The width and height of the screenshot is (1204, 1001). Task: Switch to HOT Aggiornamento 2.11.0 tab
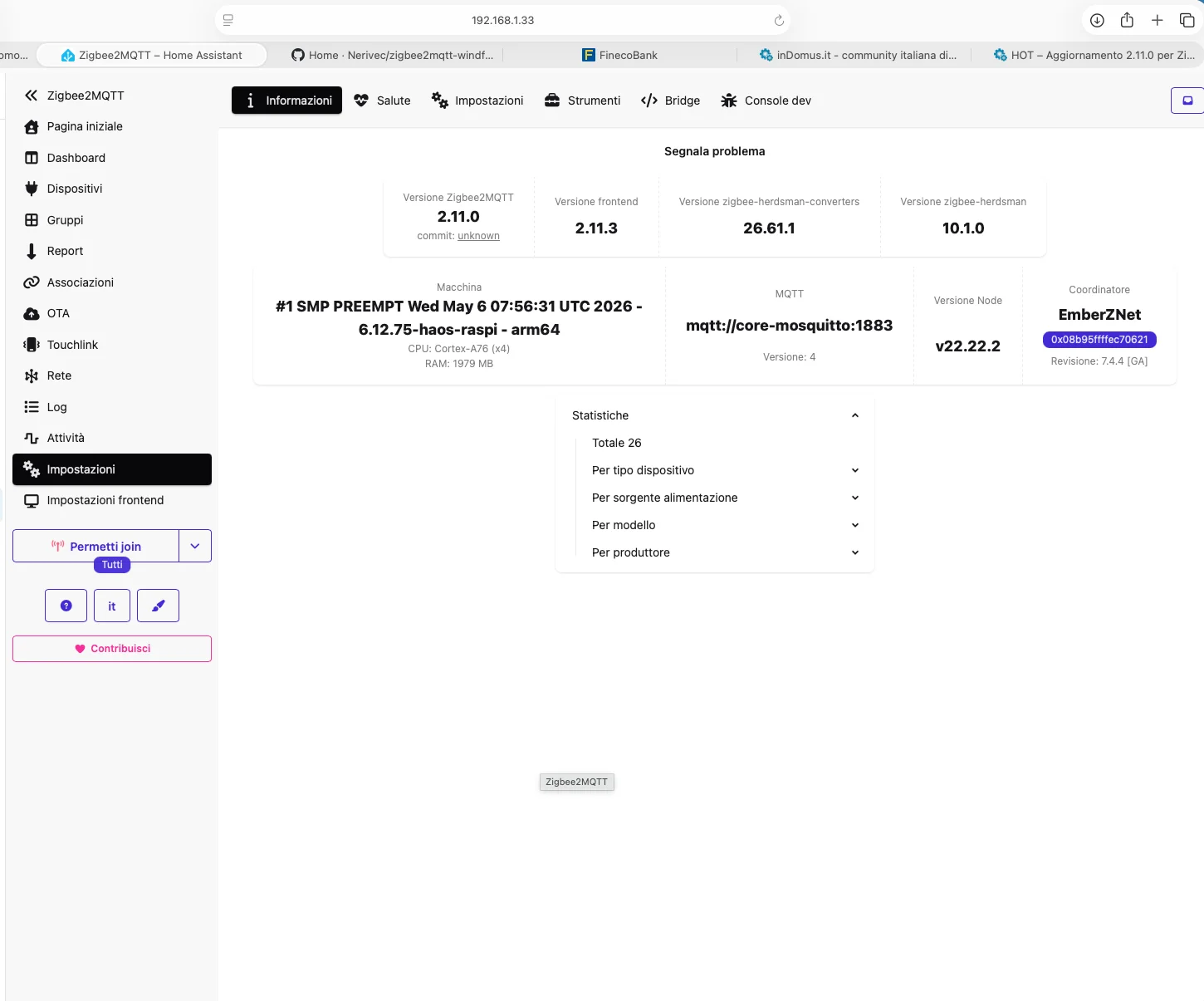point(1094,55)
